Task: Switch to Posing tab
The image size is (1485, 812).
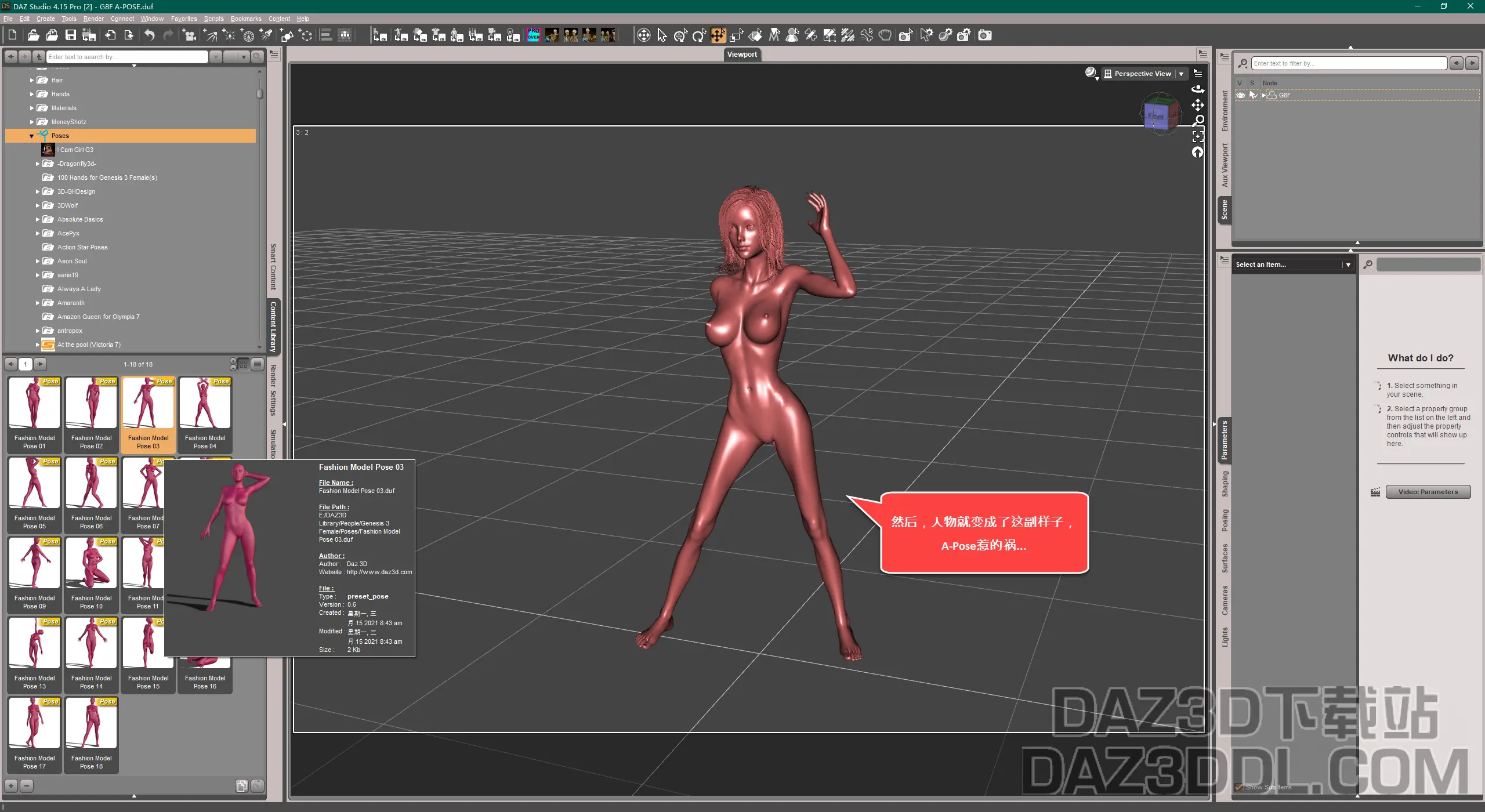Action: 1225,520
